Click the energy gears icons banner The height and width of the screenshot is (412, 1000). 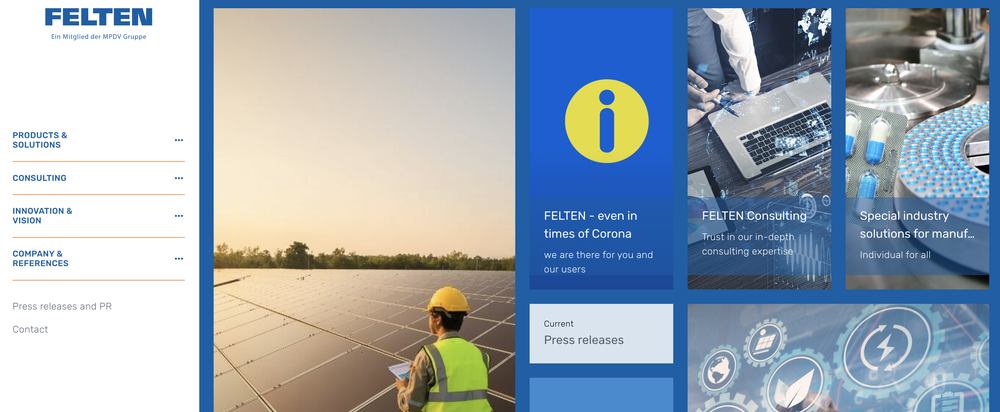(x=838, y=358)
